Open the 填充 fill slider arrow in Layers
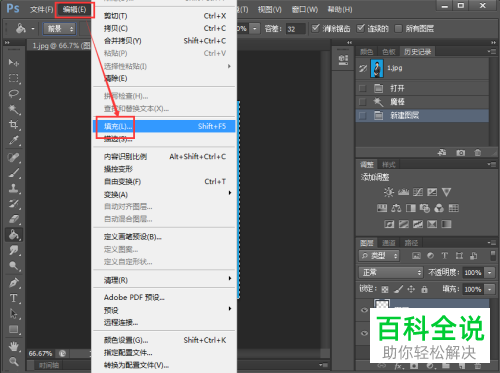 [x=490, y=289]
